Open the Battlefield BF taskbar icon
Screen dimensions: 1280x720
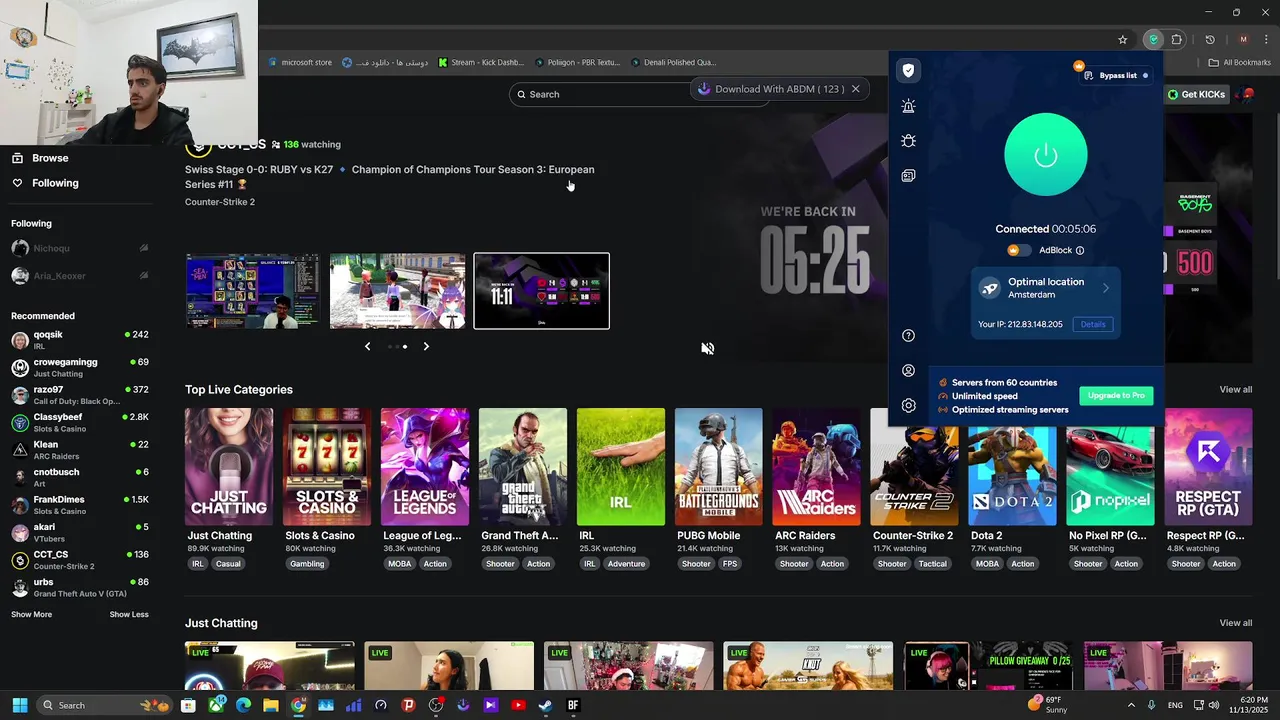click(x=573, y=705)
